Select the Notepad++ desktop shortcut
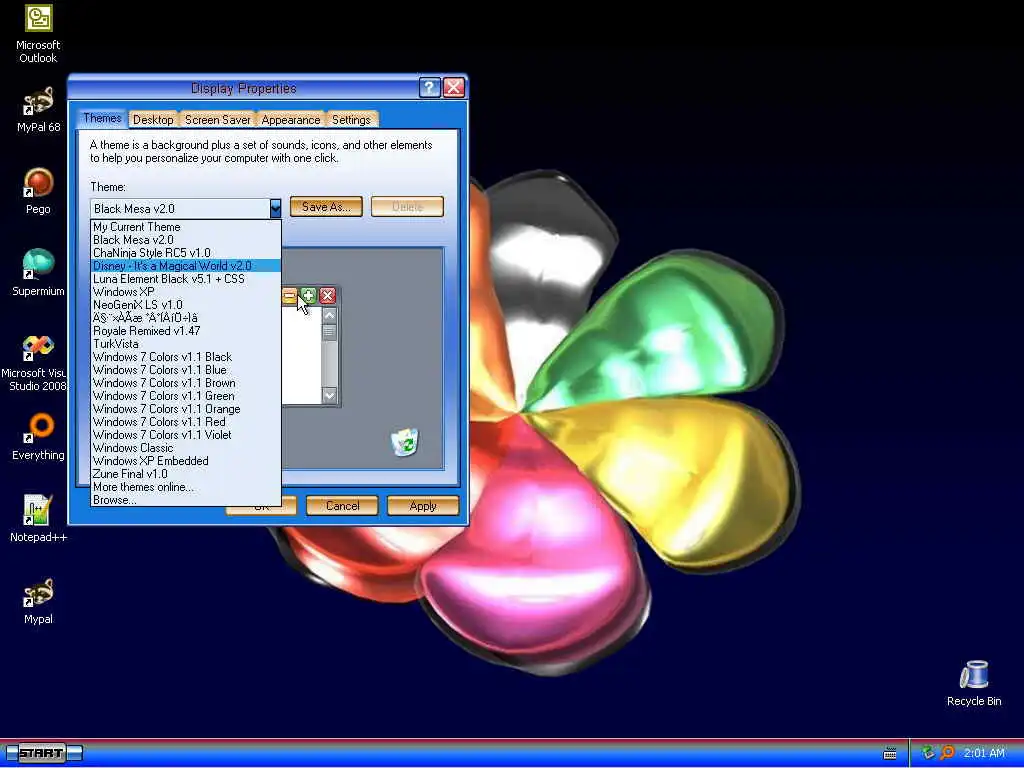 click(38, 519)
